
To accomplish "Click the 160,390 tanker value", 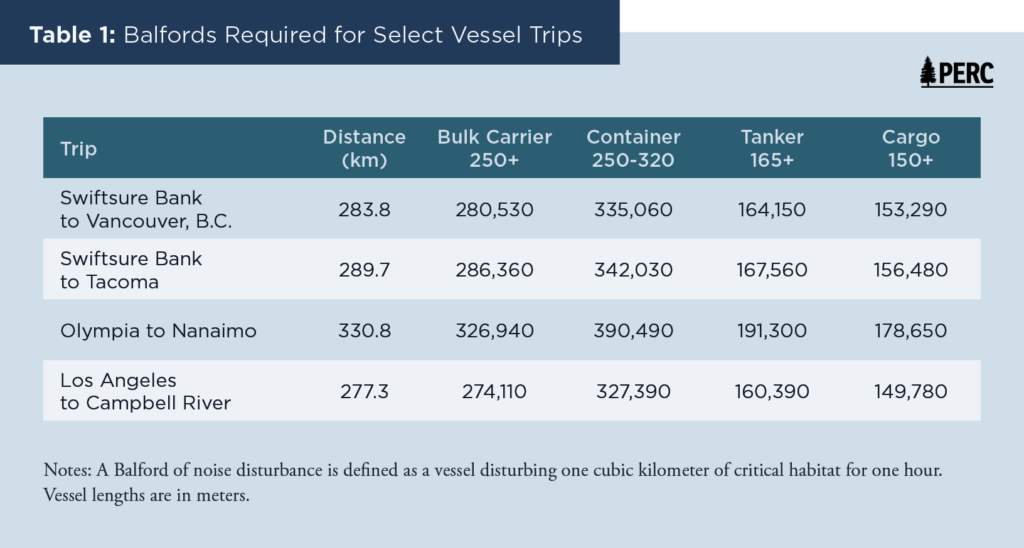I will 772,391.
